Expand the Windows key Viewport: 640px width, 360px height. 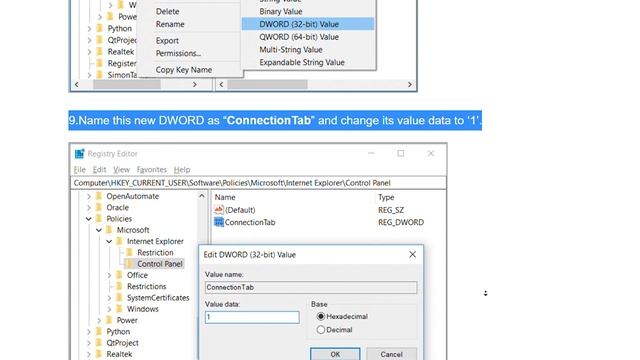point(109,309)
